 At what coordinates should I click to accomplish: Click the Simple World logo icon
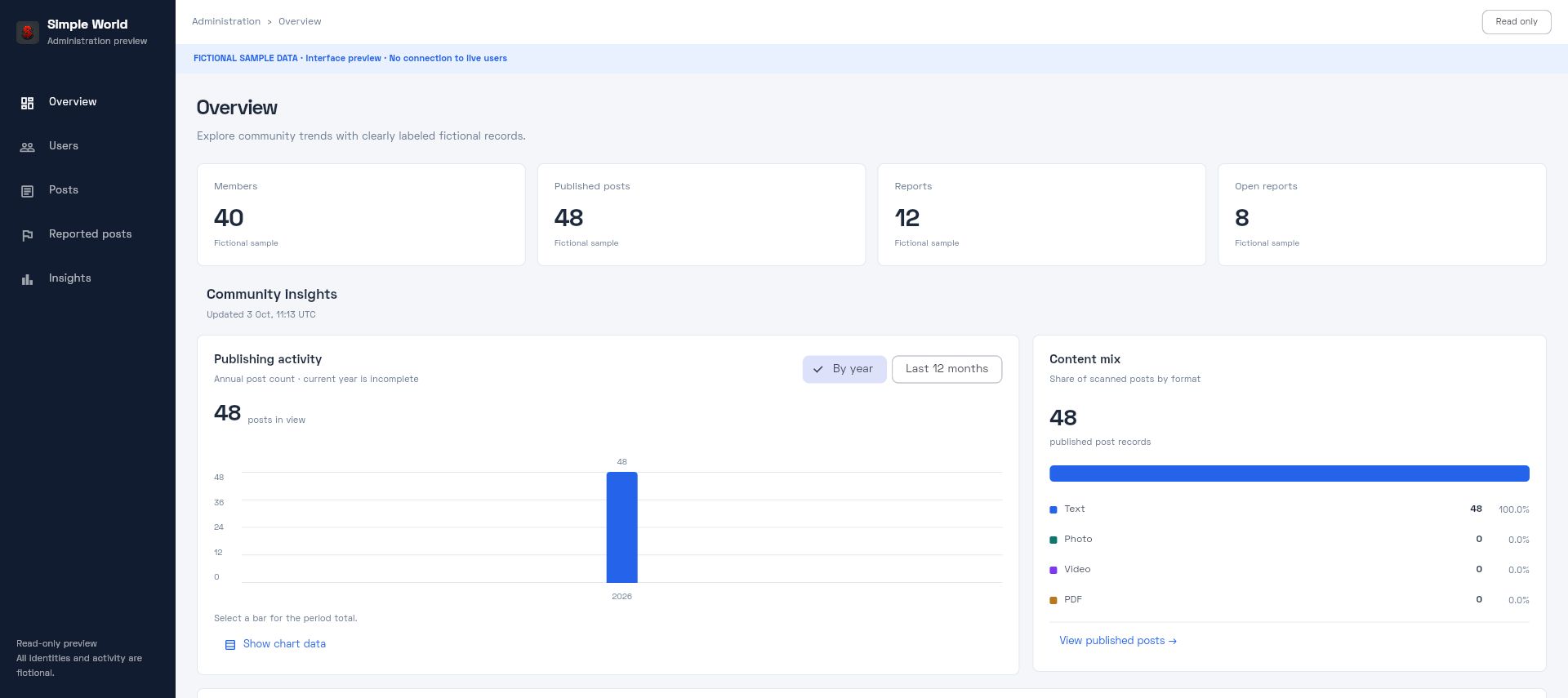click(28, 33)
